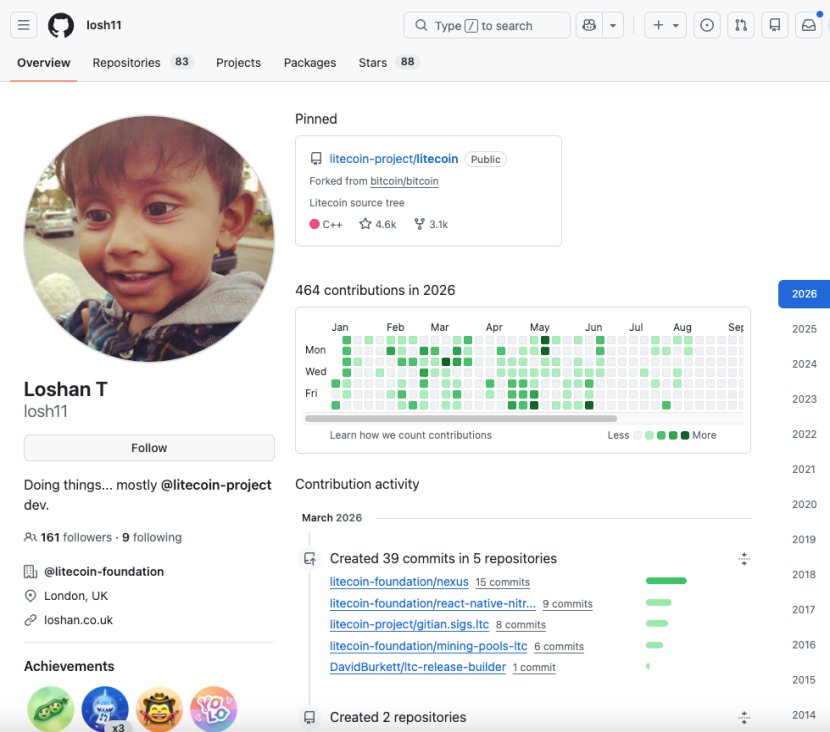Image resolution: width=830 pixels, height=732 pixels.
Task: Open the hamburger navigation menu
Action: tap(24, 25)
